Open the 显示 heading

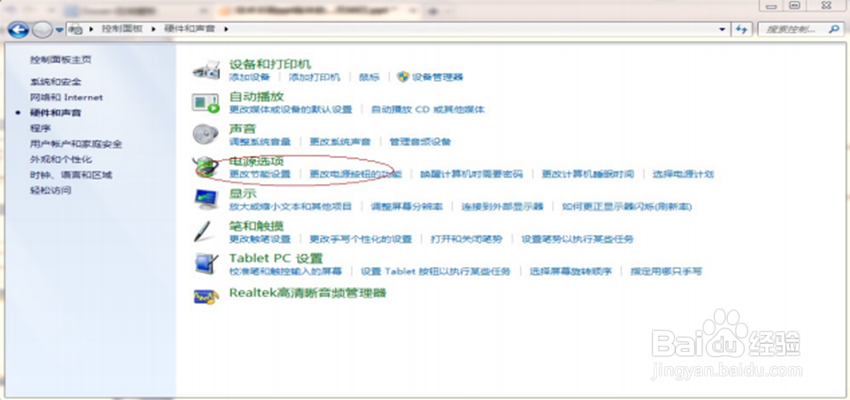(x=242, y=193)
